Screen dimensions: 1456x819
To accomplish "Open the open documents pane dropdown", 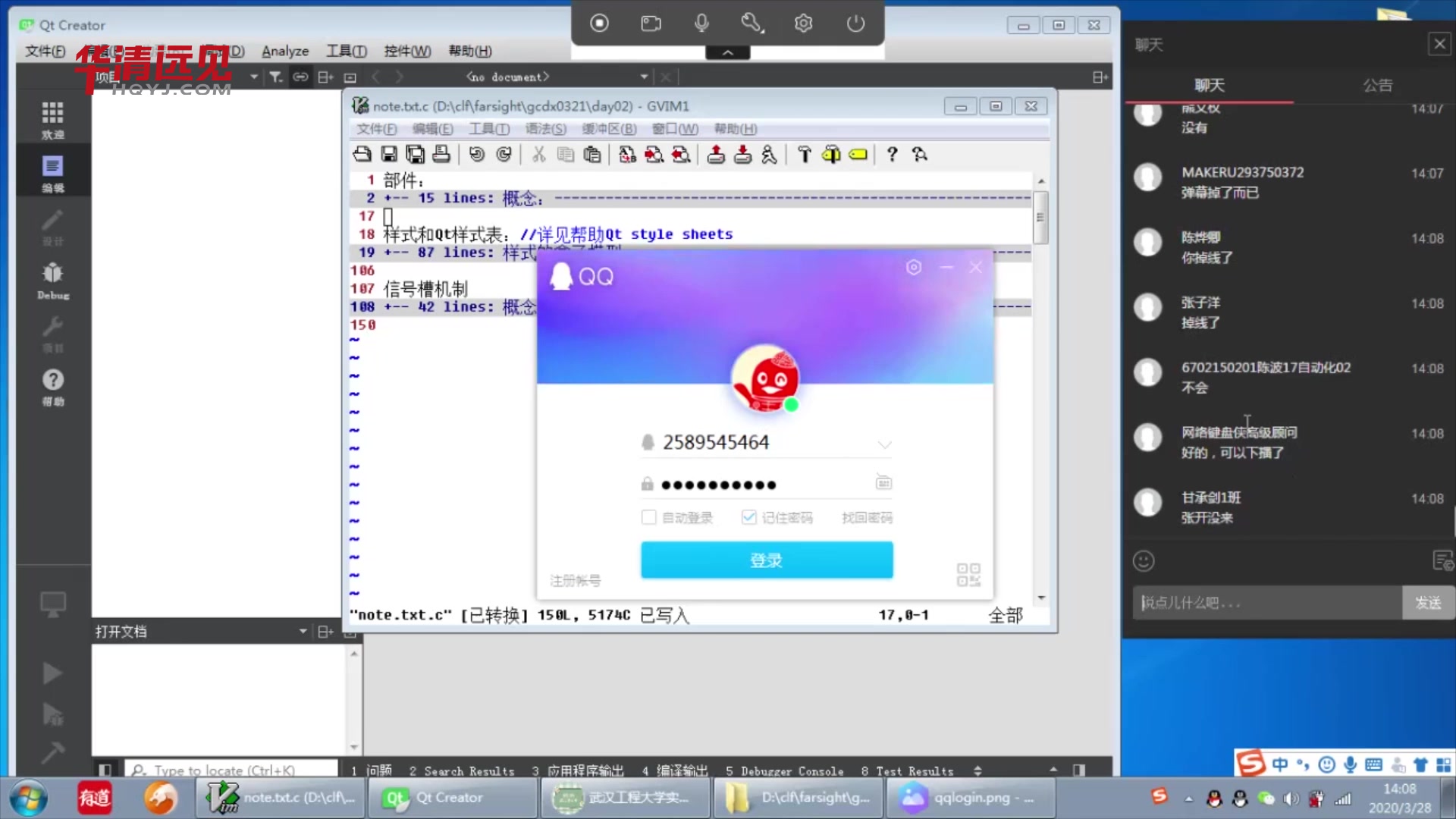I will 303,631.
